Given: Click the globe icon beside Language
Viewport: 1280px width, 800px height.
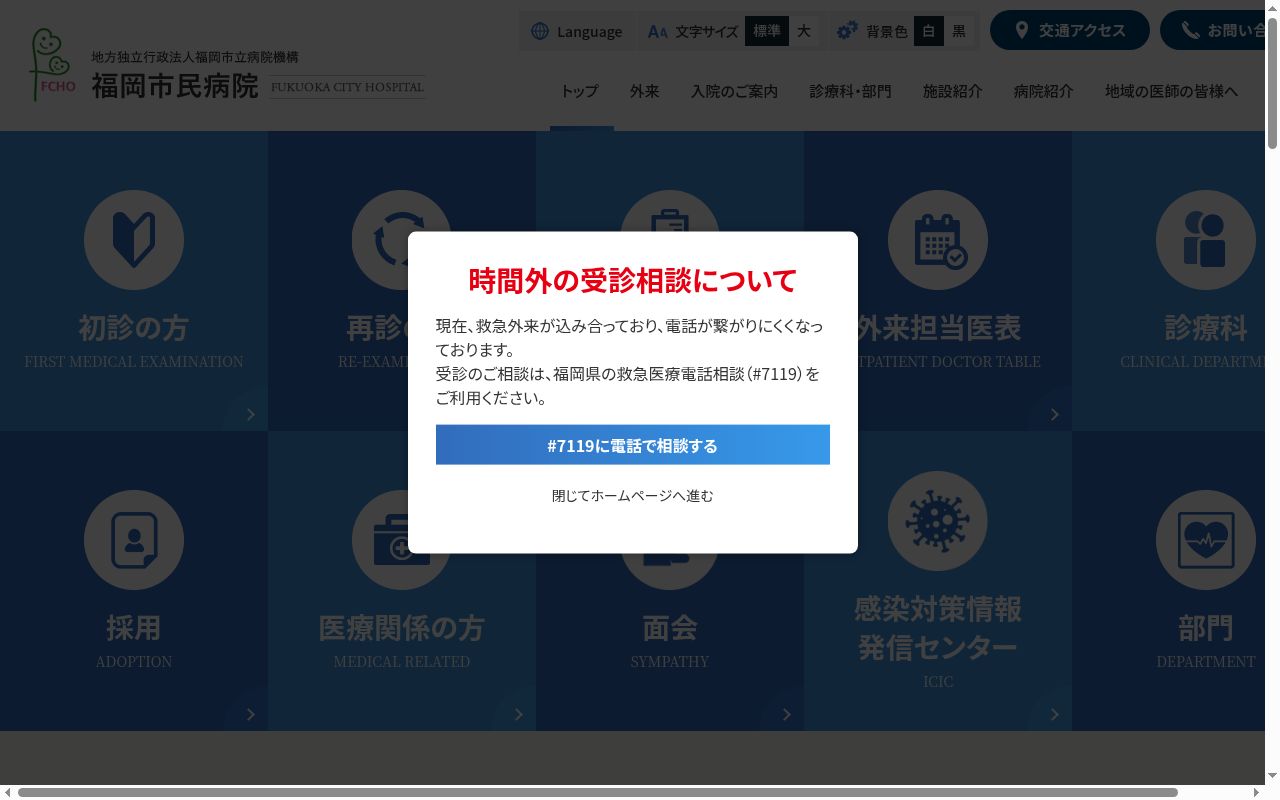Looking at the screenshot, I should pos(540,31).
